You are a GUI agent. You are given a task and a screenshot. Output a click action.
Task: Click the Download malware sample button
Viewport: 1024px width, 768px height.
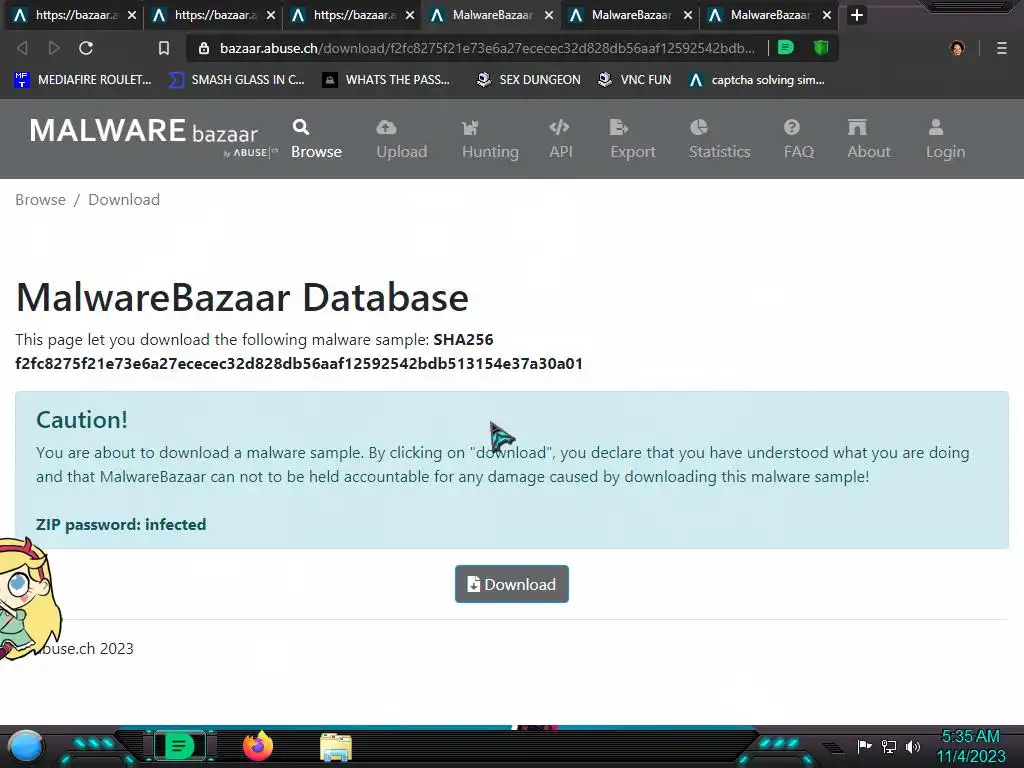(x=511, y=584)
